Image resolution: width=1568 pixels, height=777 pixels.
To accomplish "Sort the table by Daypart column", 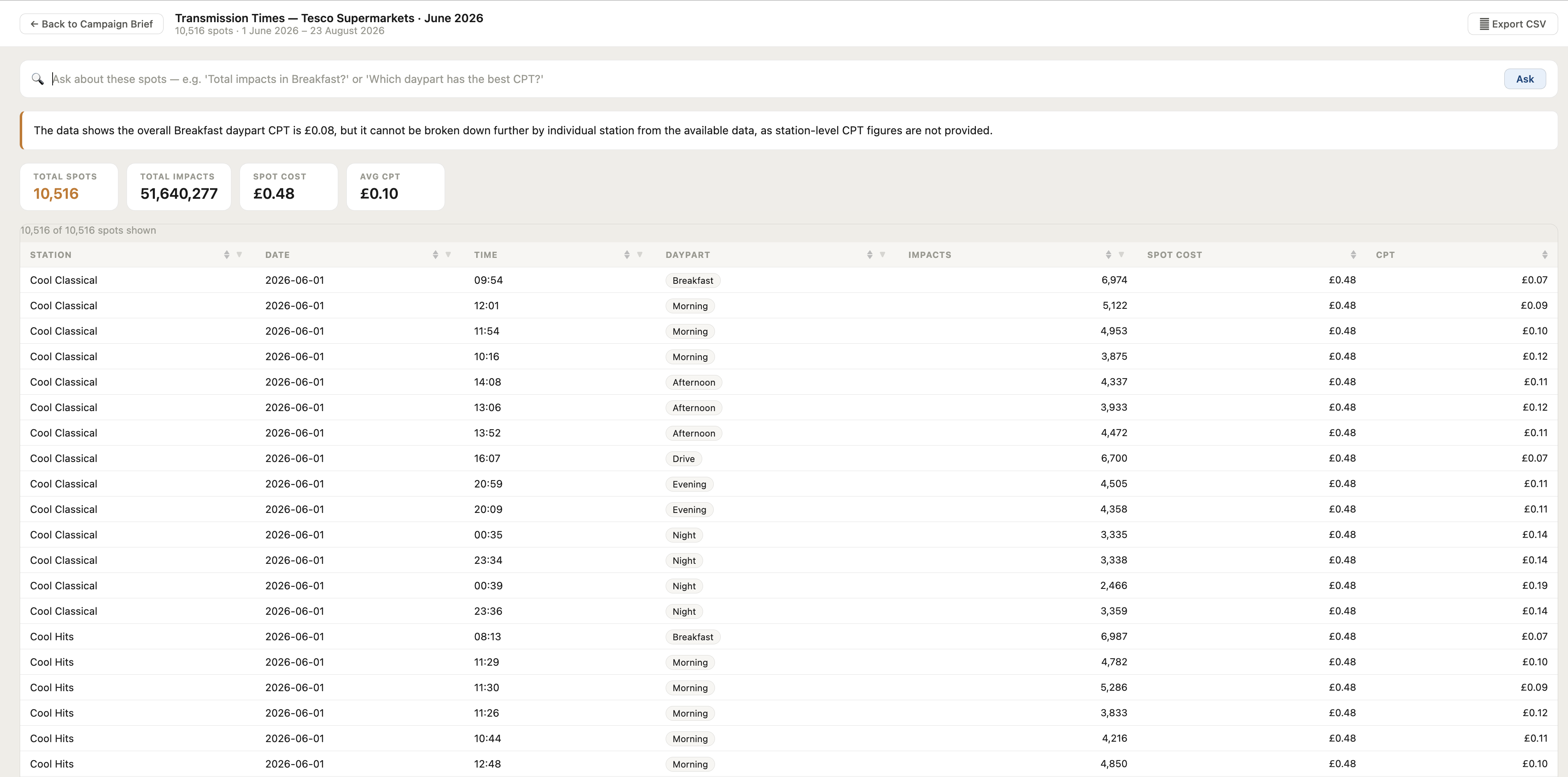I will click(x=870, y=255).
